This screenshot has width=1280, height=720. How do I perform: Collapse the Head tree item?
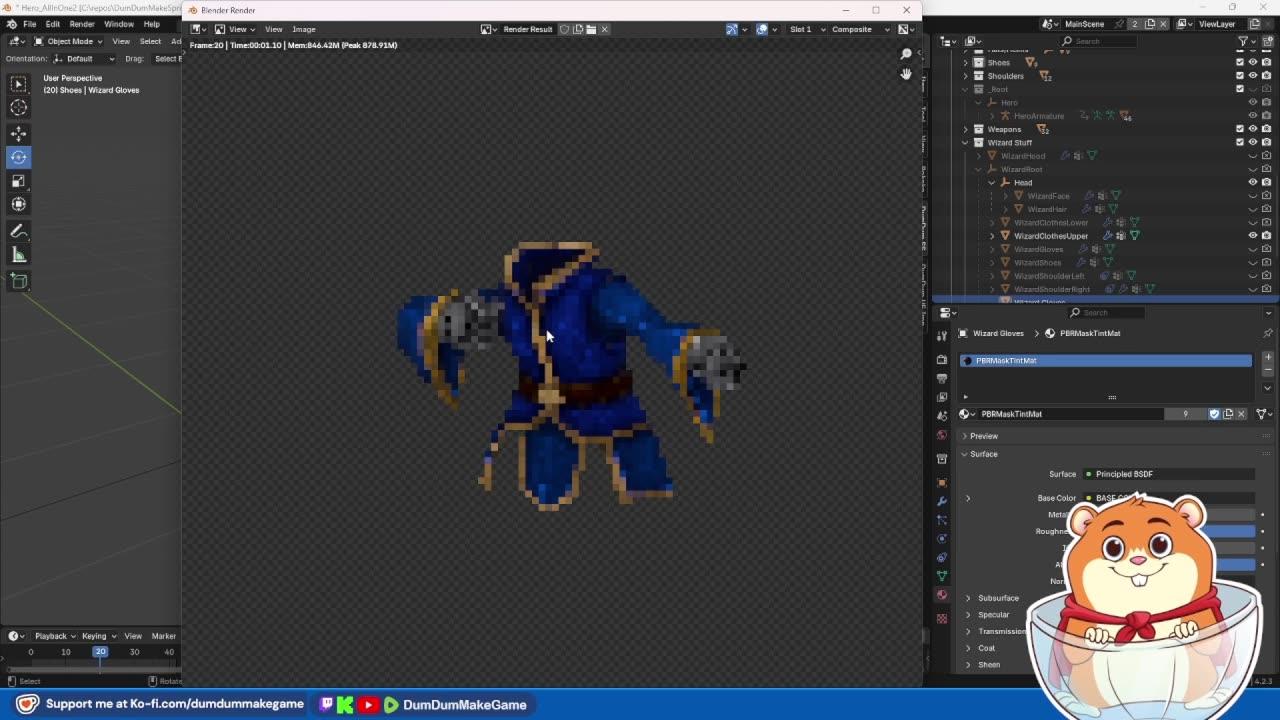(x=992, y=182)
